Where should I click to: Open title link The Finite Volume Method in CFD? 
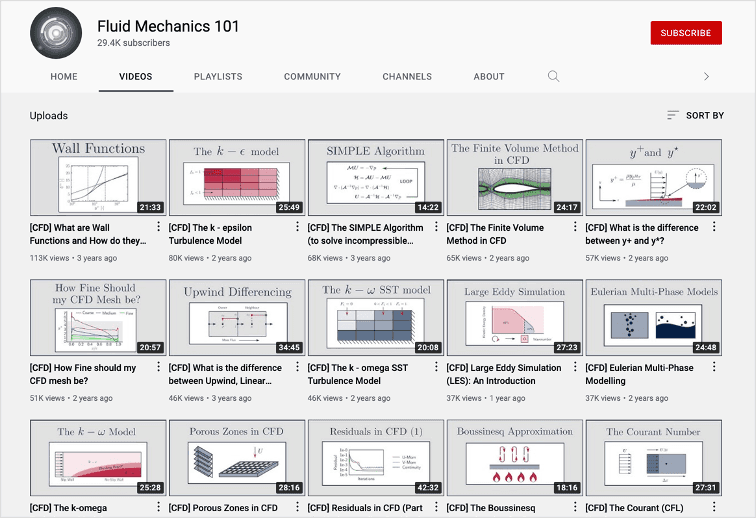click(495, 234)
